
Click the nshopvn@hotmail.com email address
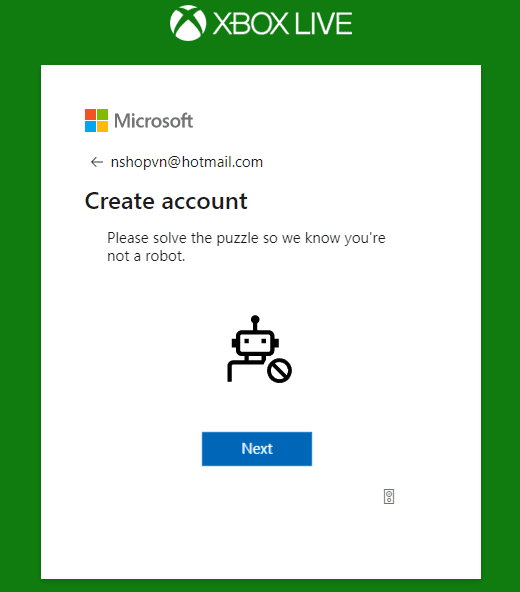point(187,162)
